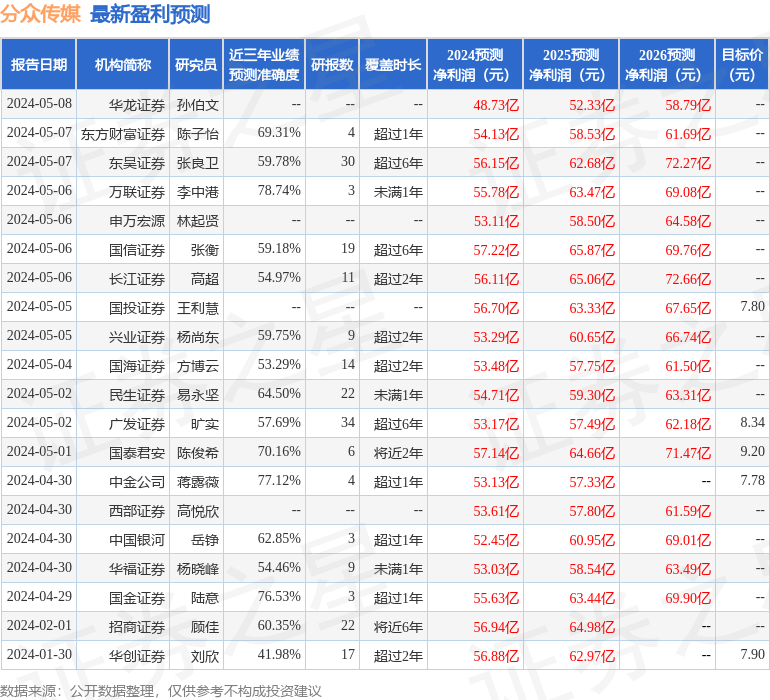The height and width of the screenshot is (700, 770).
Task: Click target price 8.34
Action: point(752,422)
